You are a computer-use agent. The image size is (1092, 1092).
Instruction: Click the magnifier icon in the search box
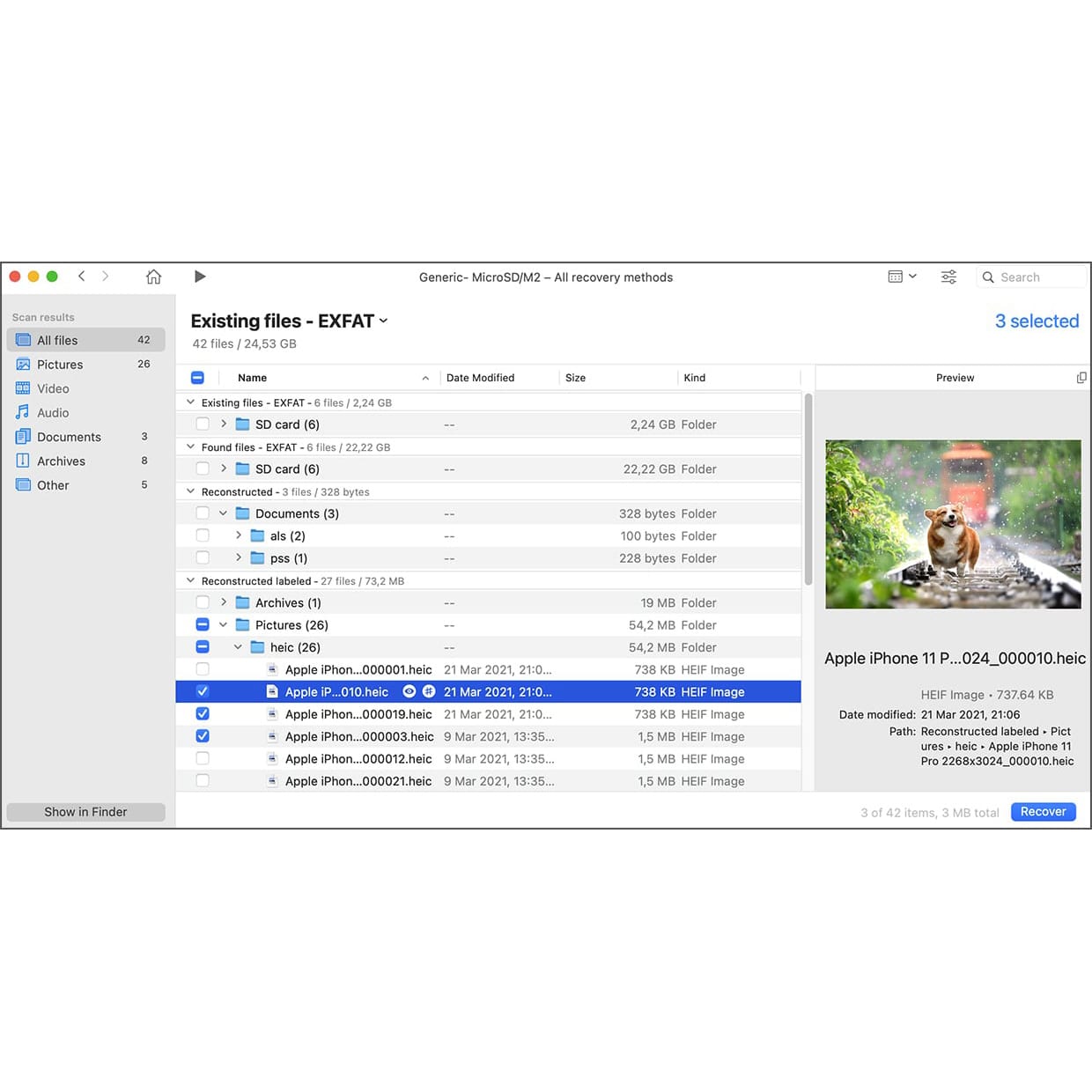(x=988, y=277)
